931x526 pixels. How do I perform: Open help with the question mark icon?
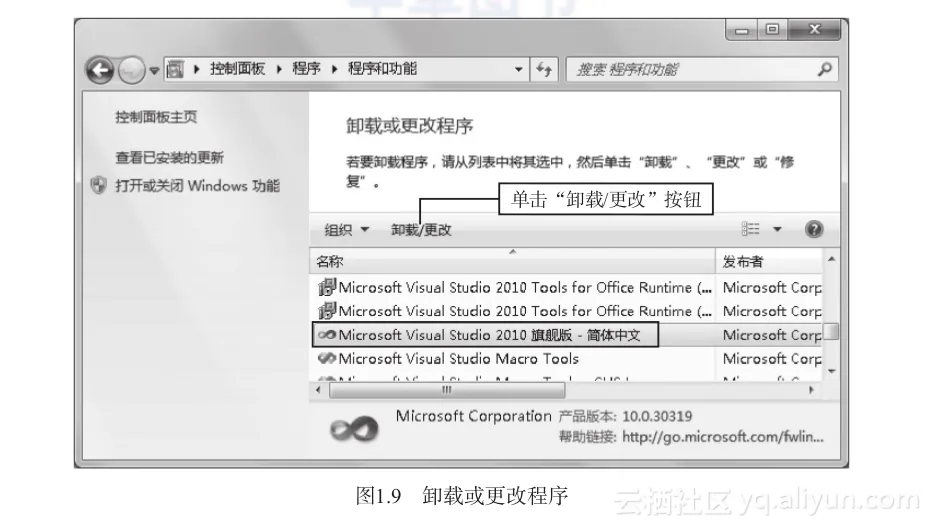(x=814, y=229)
